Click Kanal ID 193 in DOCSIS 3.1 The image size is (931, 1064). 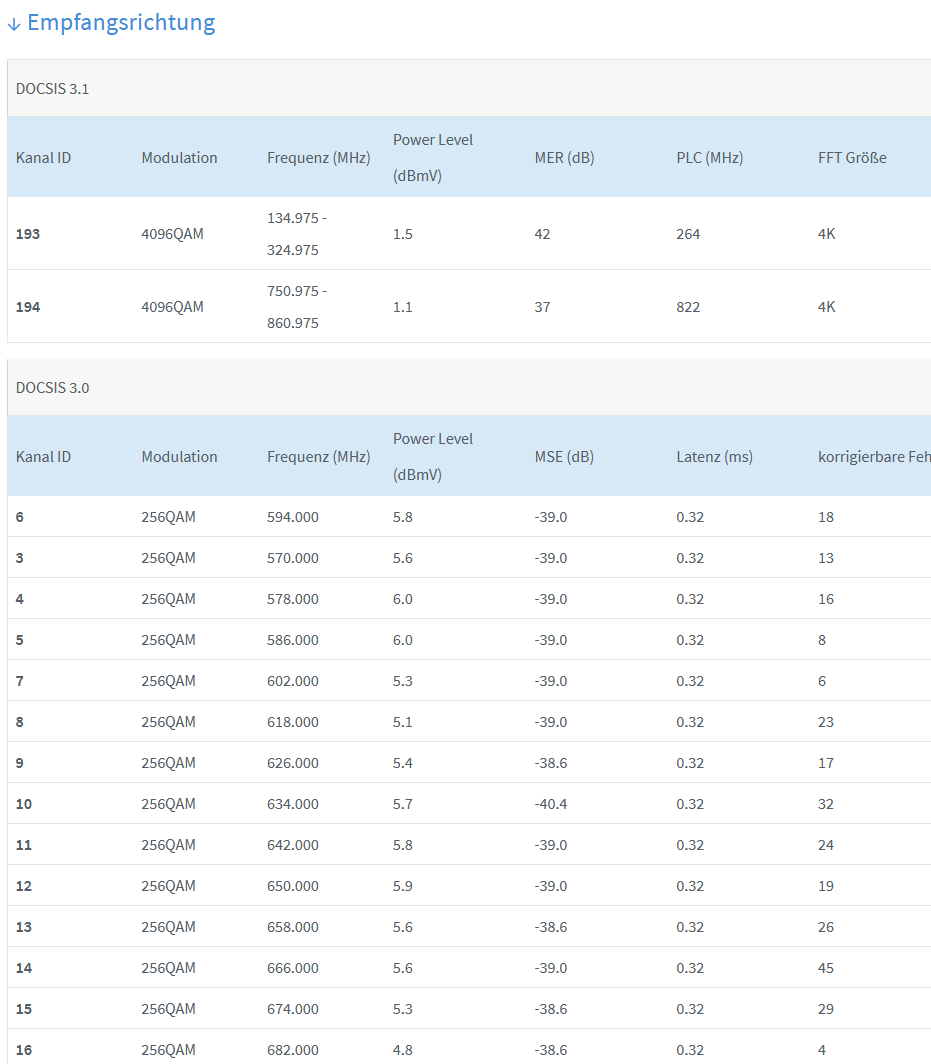click(28, 234)
